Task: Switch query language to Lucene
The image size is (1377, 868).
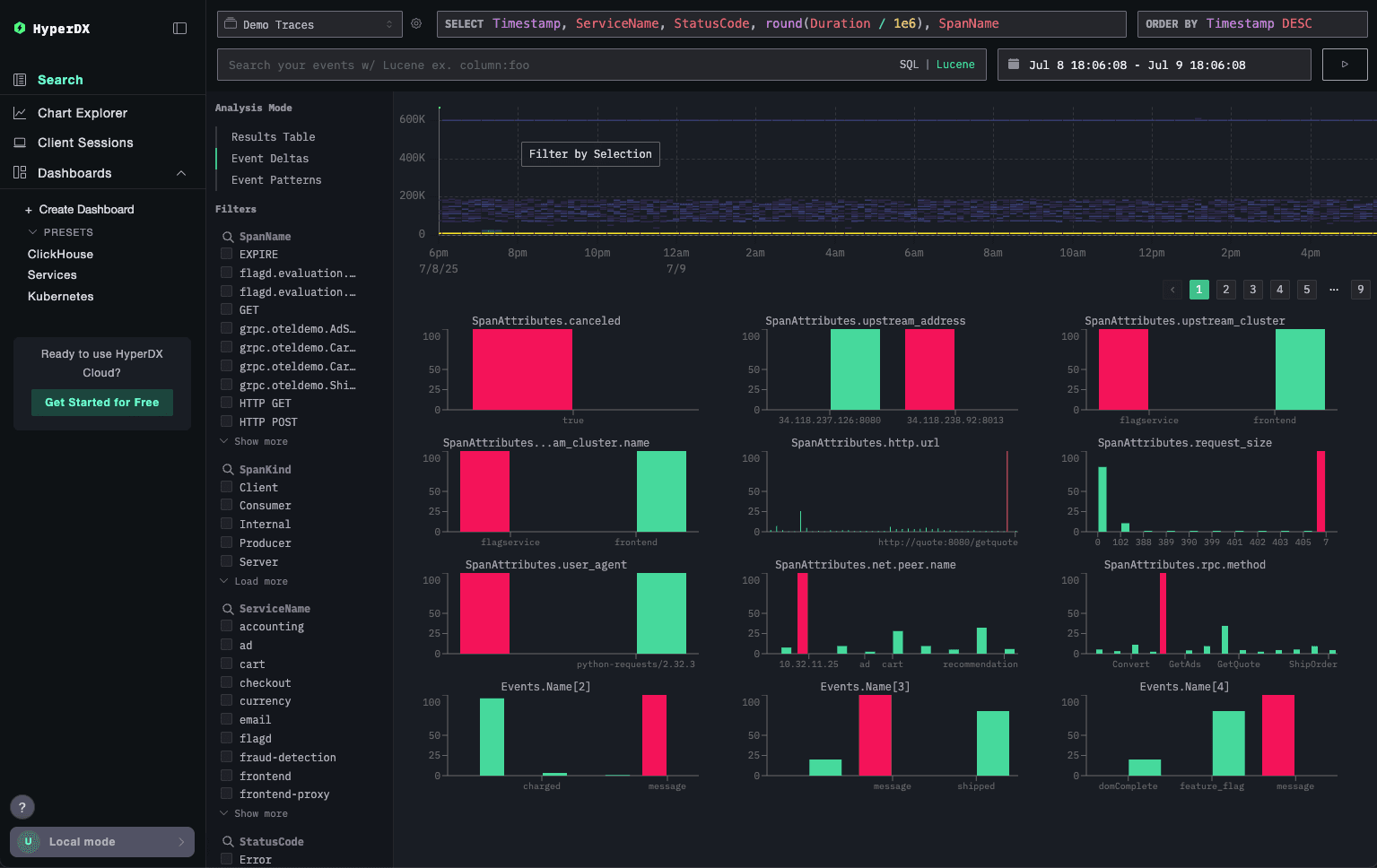Action: click(x=955, y=65)
